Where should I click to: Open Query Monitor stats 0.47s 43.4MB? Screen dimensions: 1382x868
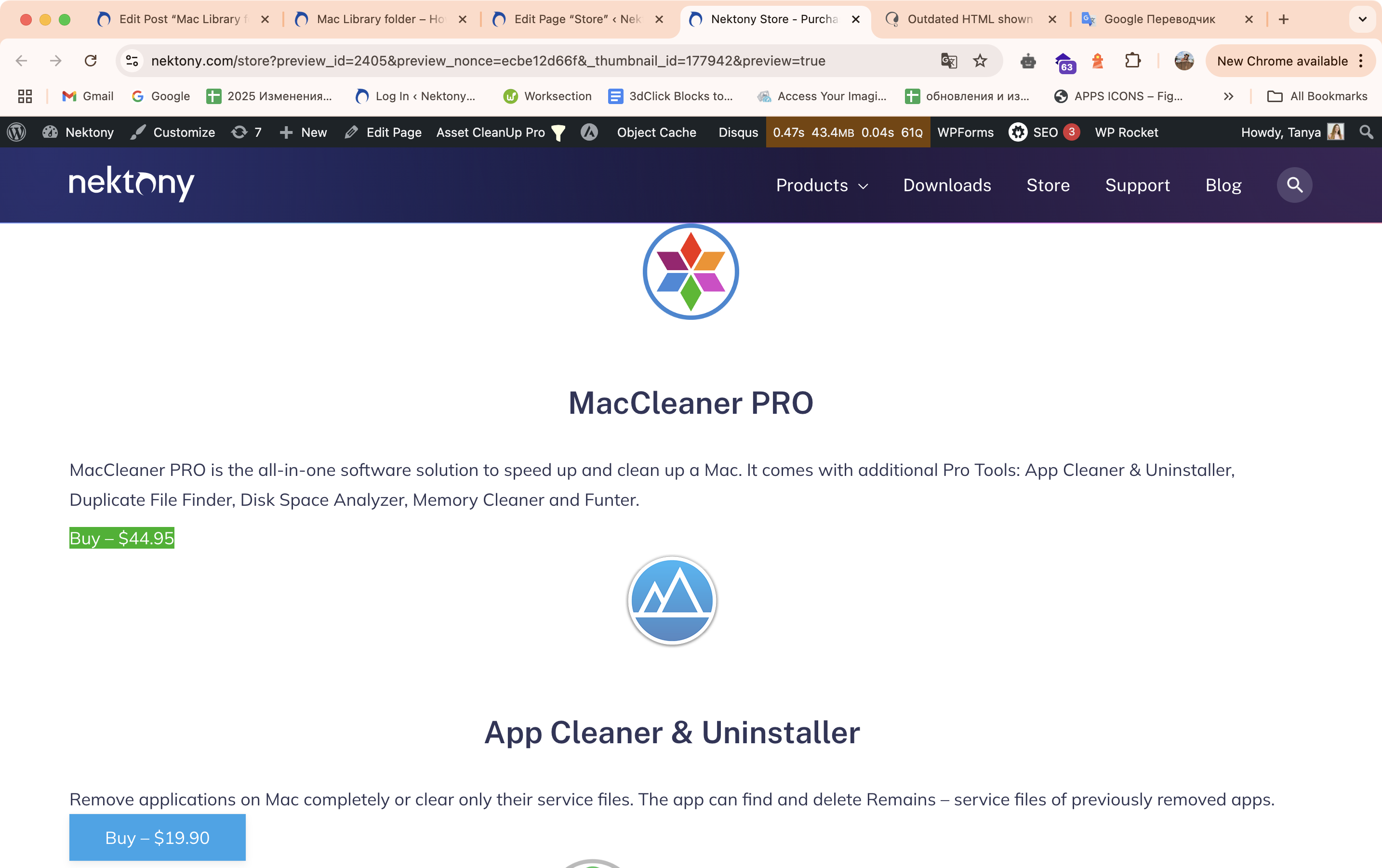click(x=848, y=132)
